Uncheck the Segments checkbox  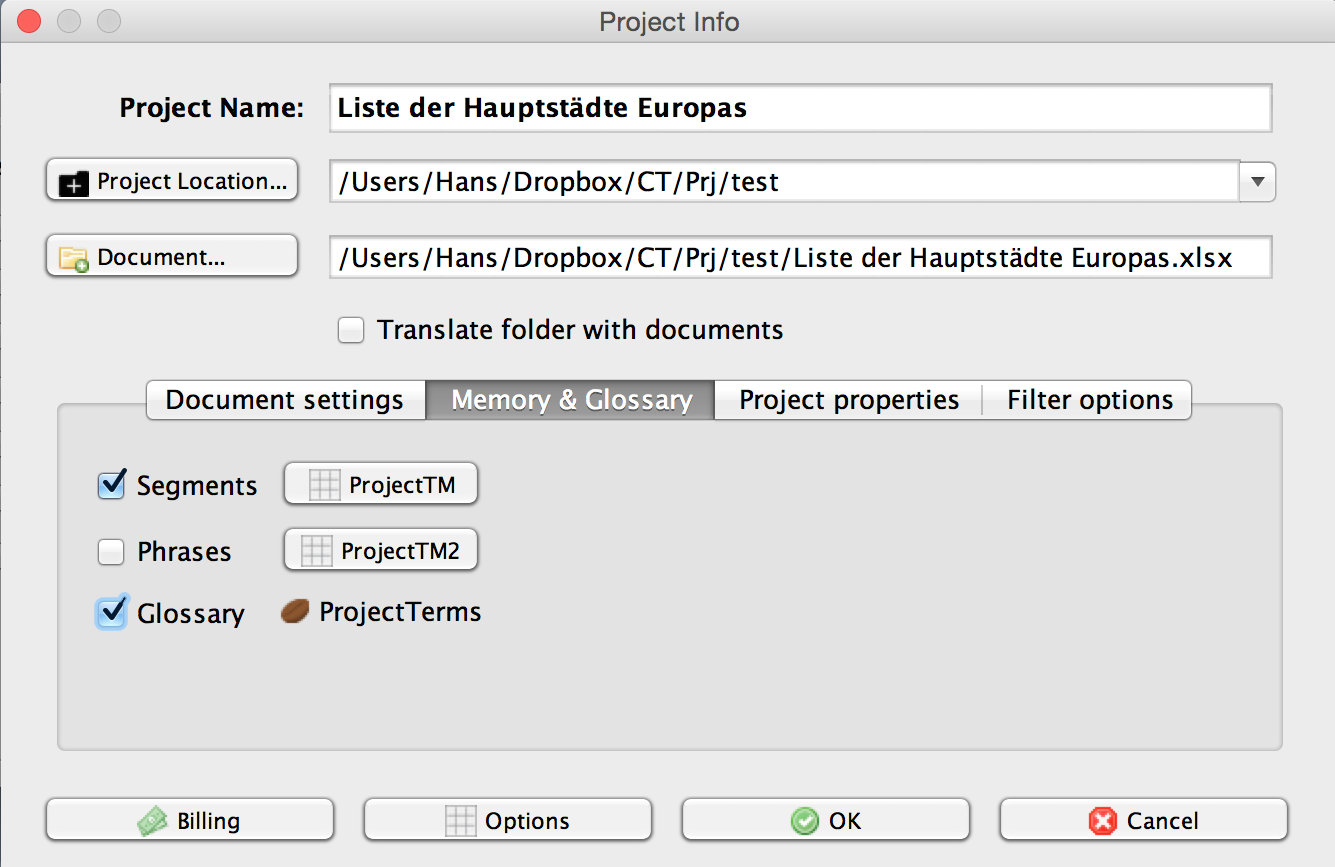(111, 486)
